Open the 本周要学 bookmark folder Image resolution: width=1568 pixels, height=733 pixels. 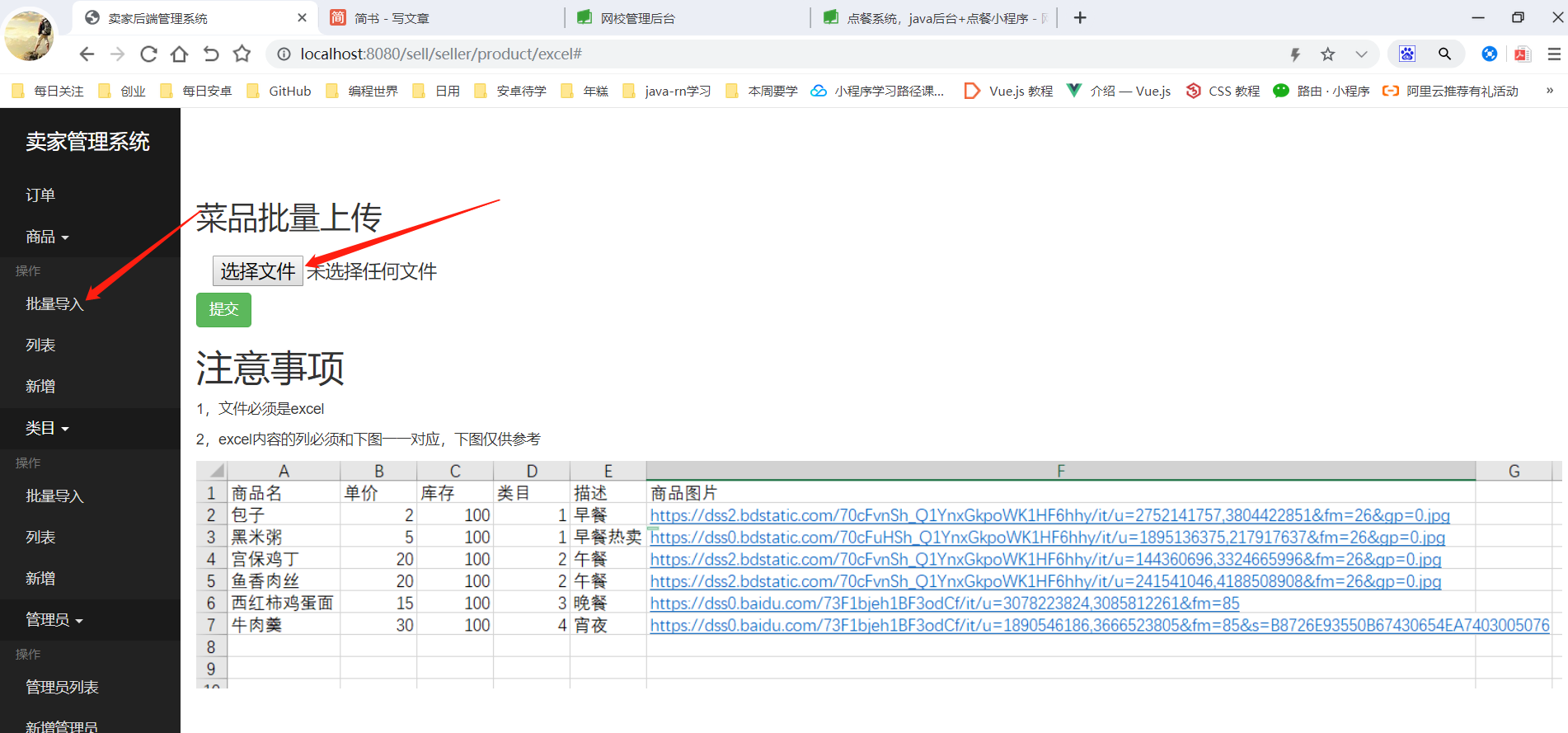[x=763, y=91]
